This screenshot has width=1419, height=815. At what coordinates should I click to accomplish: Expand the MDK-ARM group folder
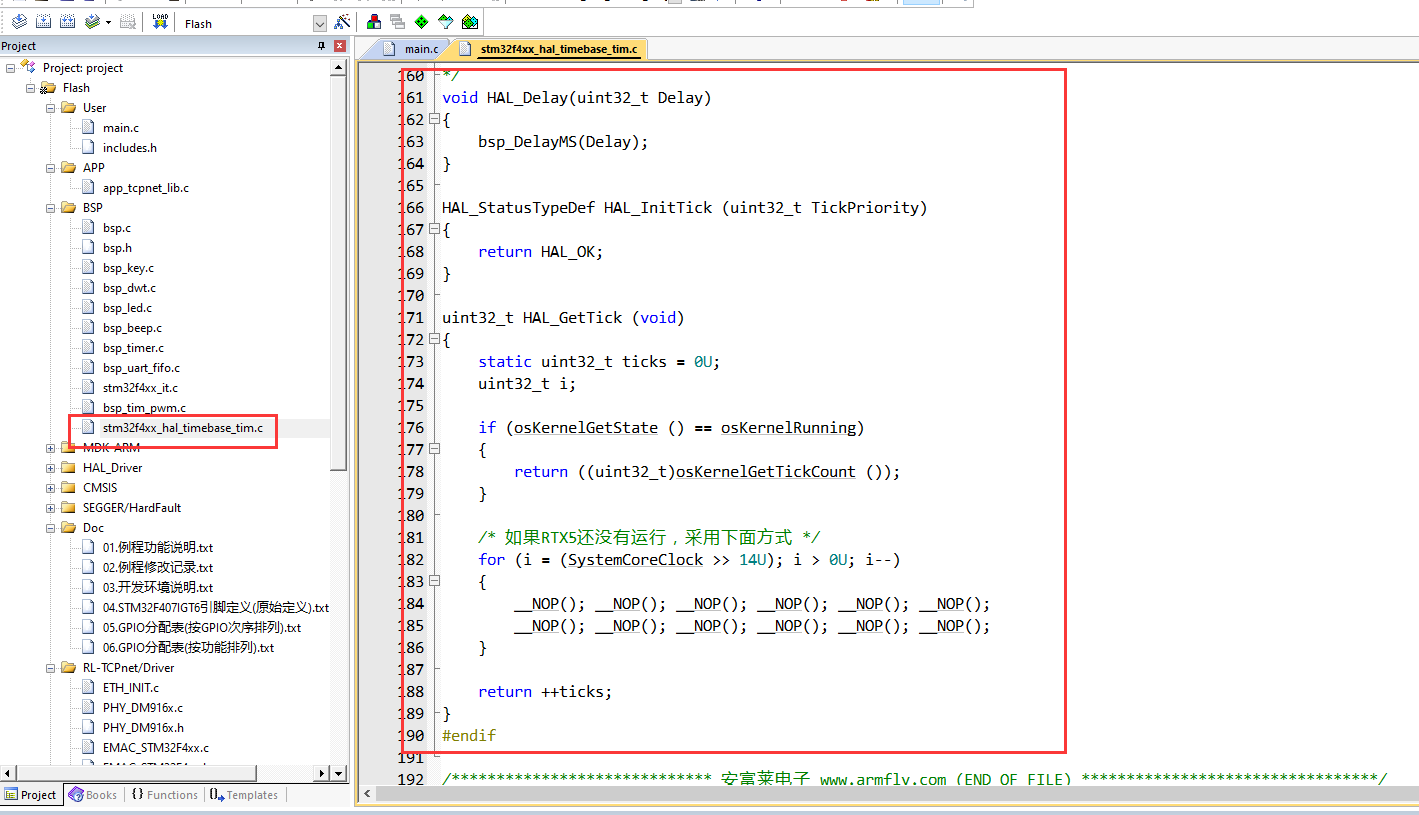click(x=51, y=448)
